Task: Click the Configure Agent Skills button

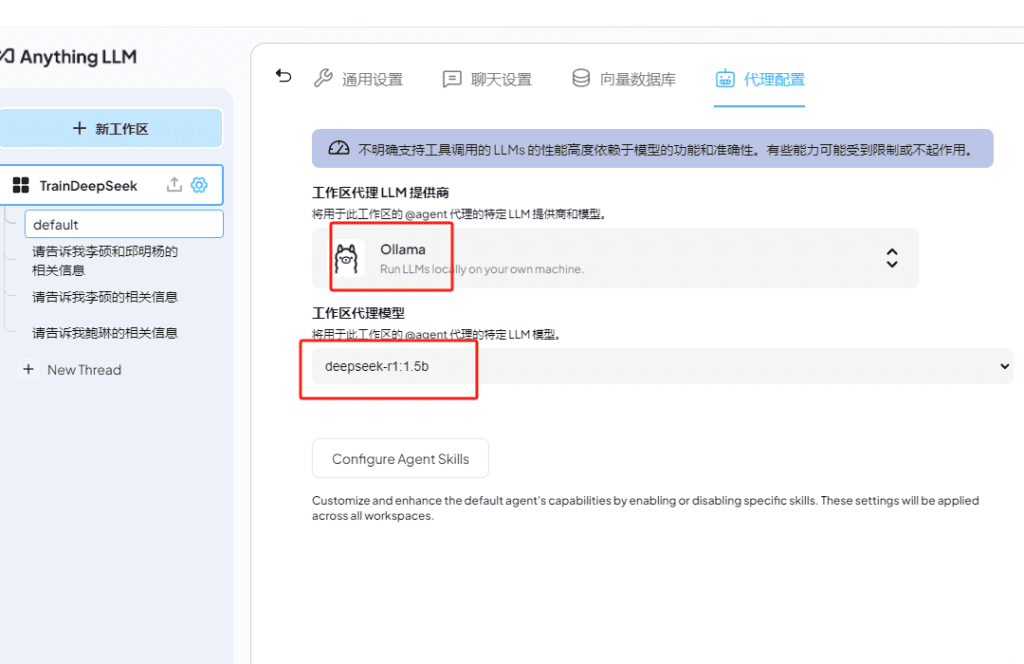Action: click(x=400, y=459)
